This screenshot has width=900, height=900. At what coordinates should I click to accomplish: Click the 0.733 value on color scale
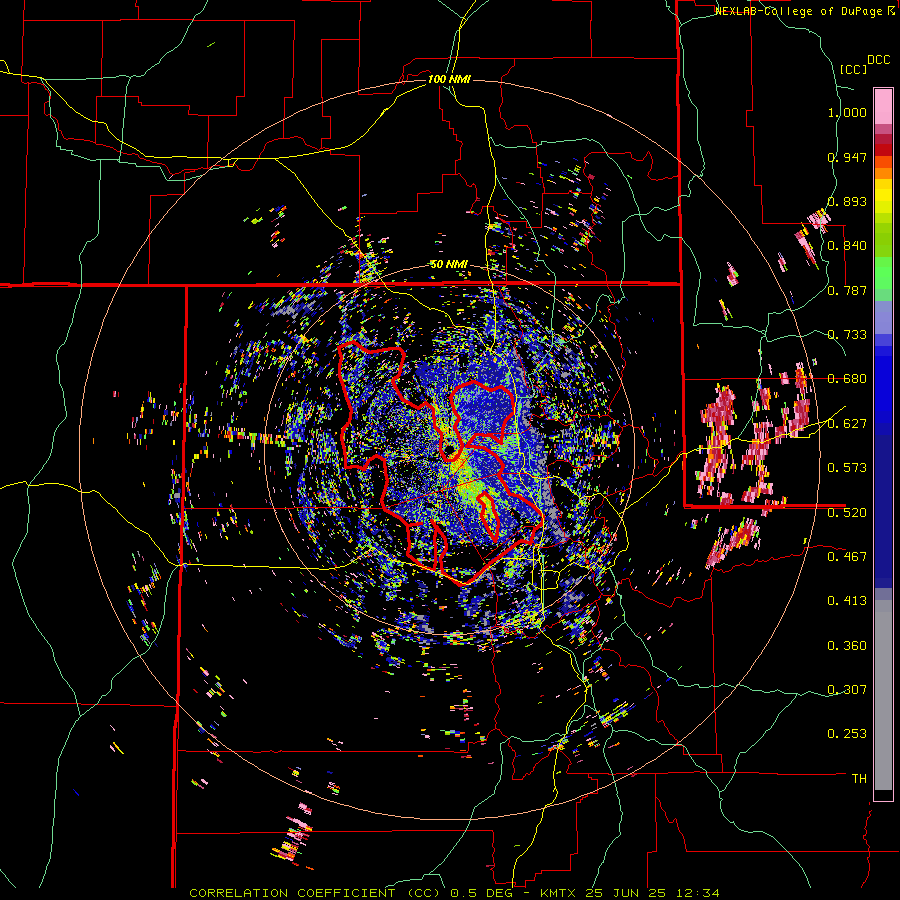pos(847,335)
